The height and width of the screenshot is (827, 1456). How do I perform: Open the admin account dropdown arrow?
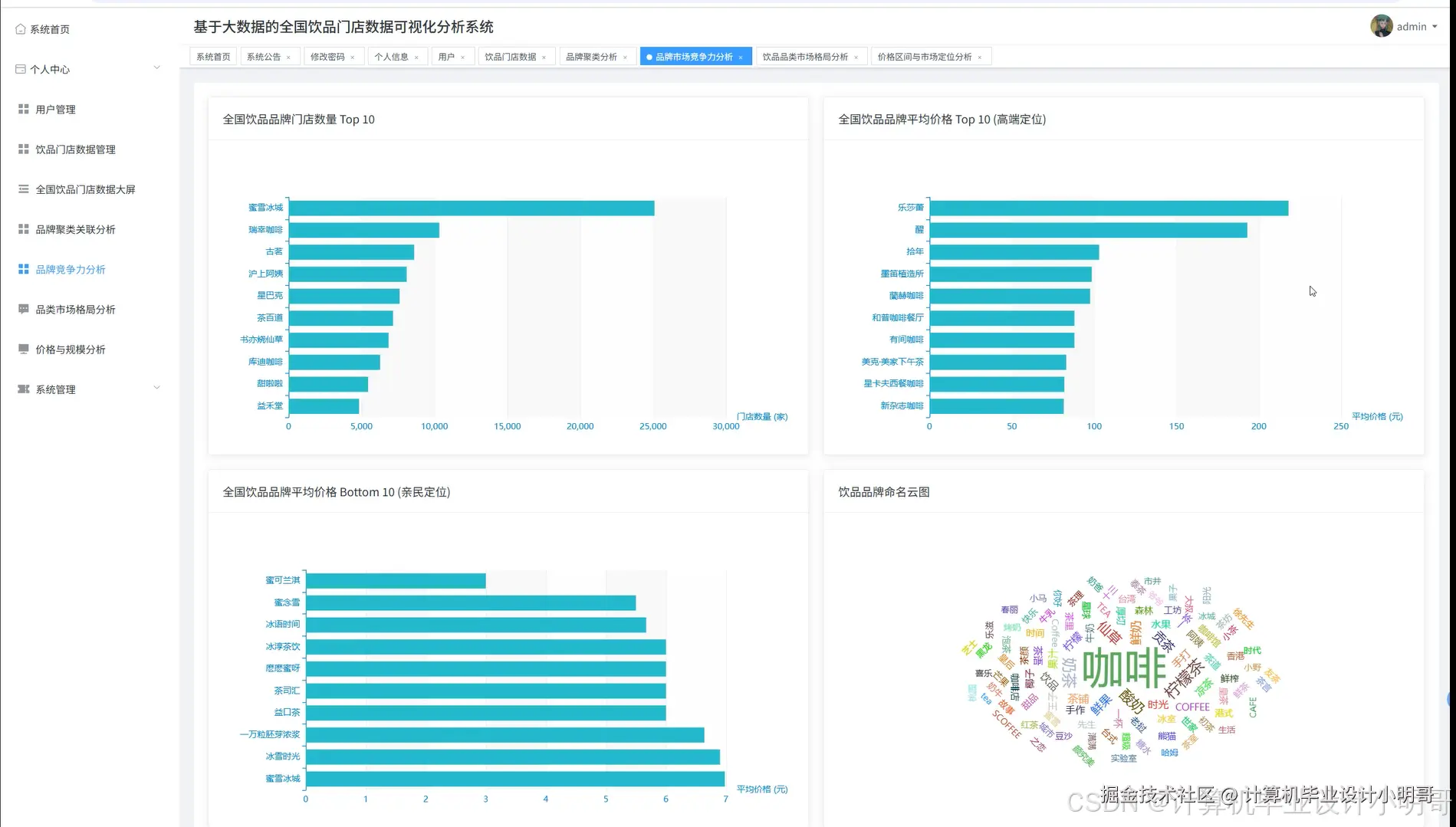point(1435,27)
